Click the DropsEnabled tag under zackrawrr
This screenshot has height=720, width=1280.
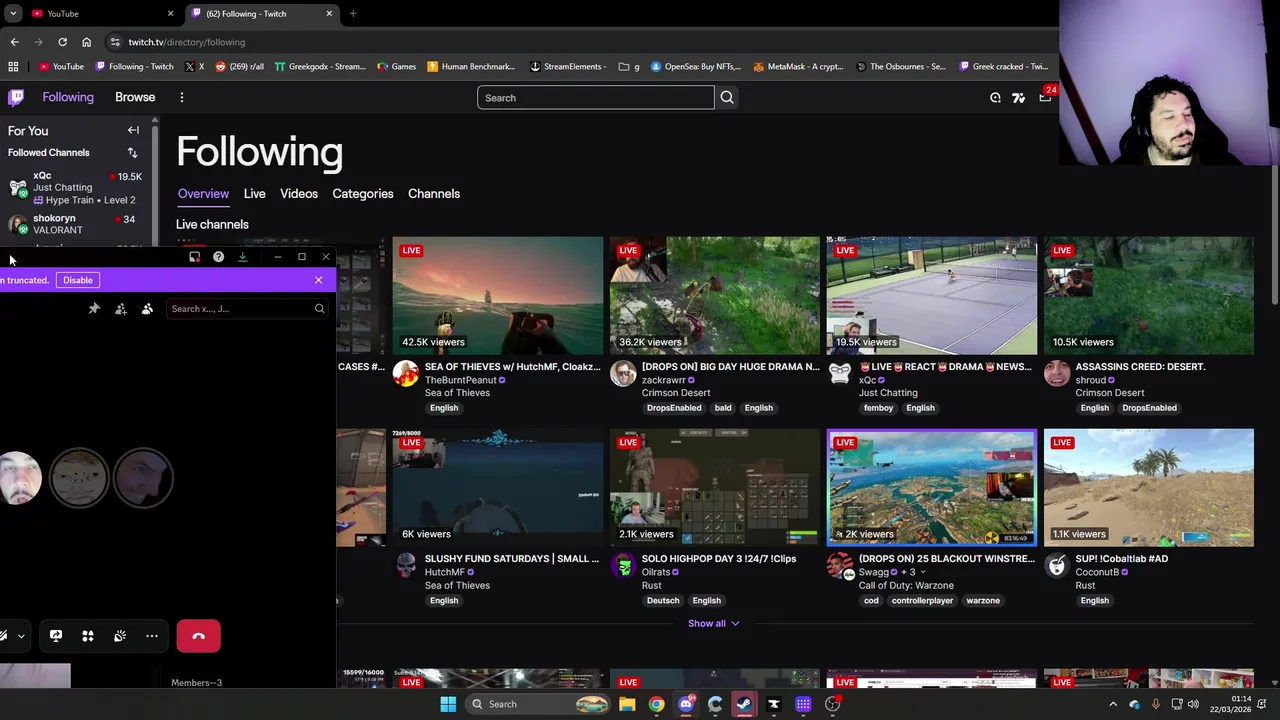tap(674, 408)
